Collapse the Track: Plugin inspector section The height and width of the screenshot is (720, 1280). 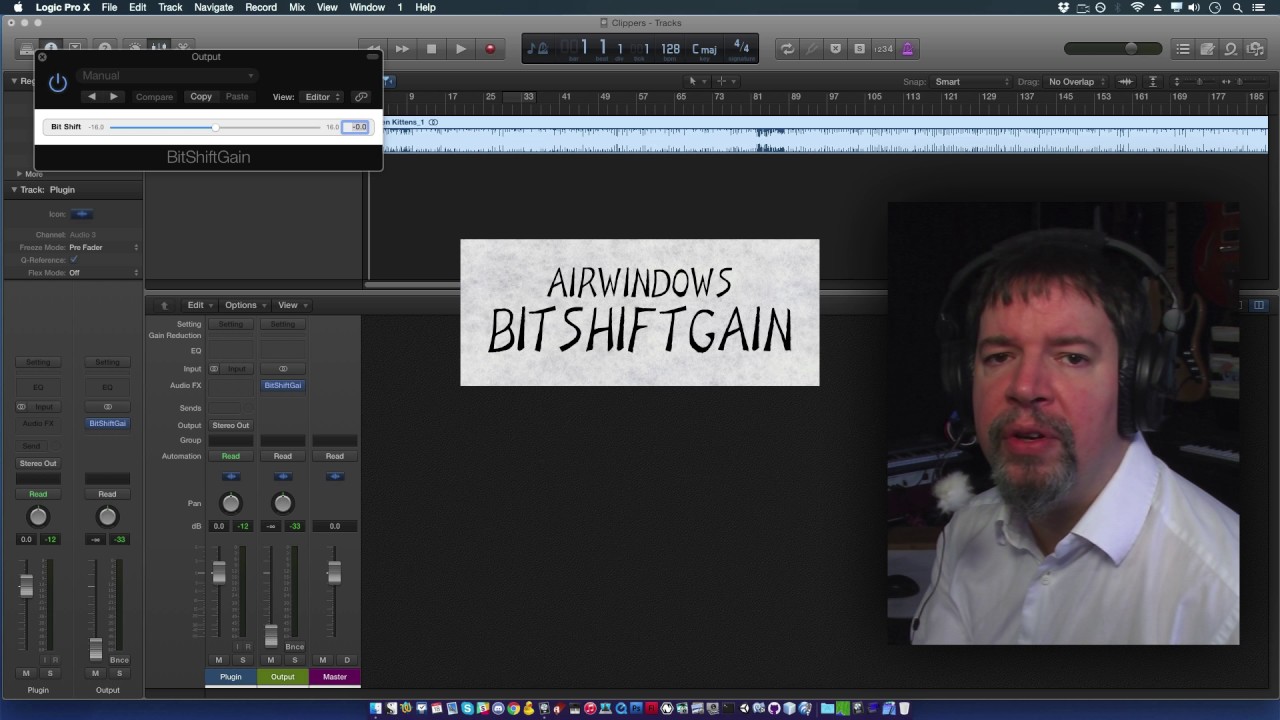pyautogui.click(x=14, y=189)
